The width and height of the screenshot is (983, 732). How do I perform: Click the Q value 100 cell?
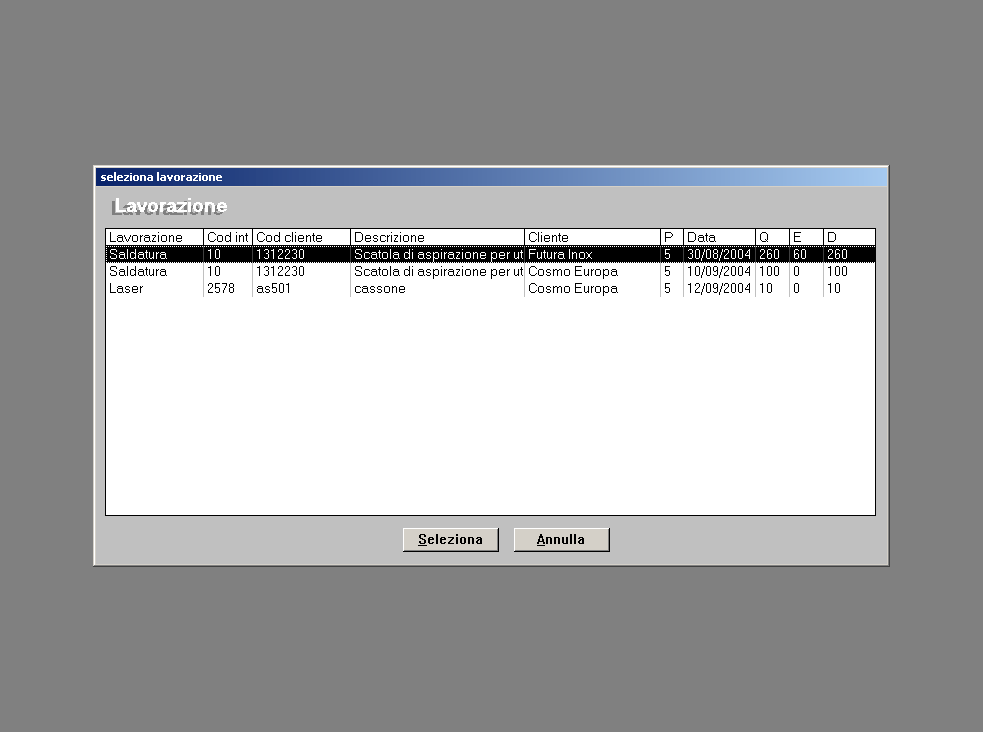coord(772,271)
